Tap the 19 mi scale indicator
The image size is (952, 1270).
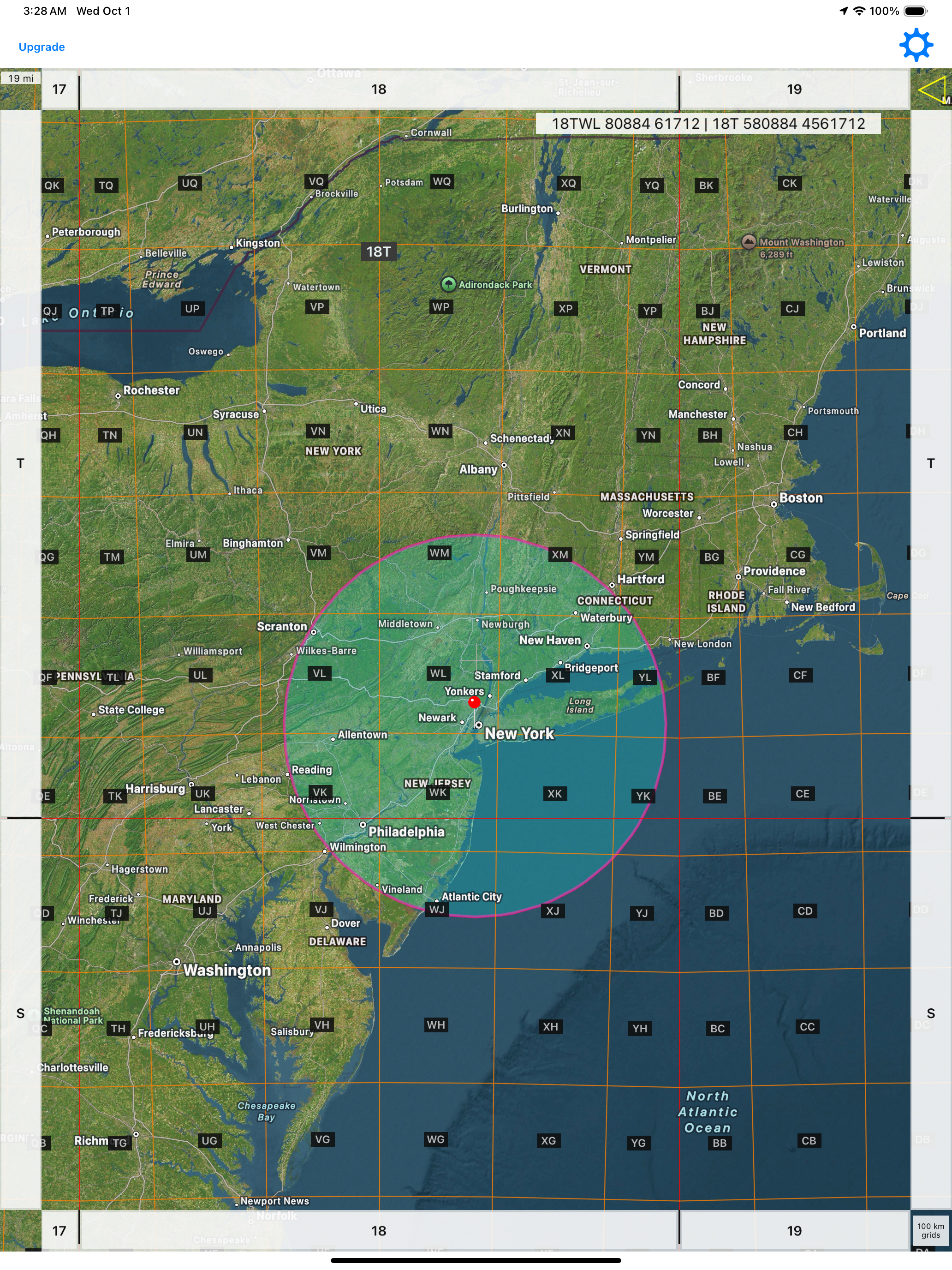(x=21, y=78)
